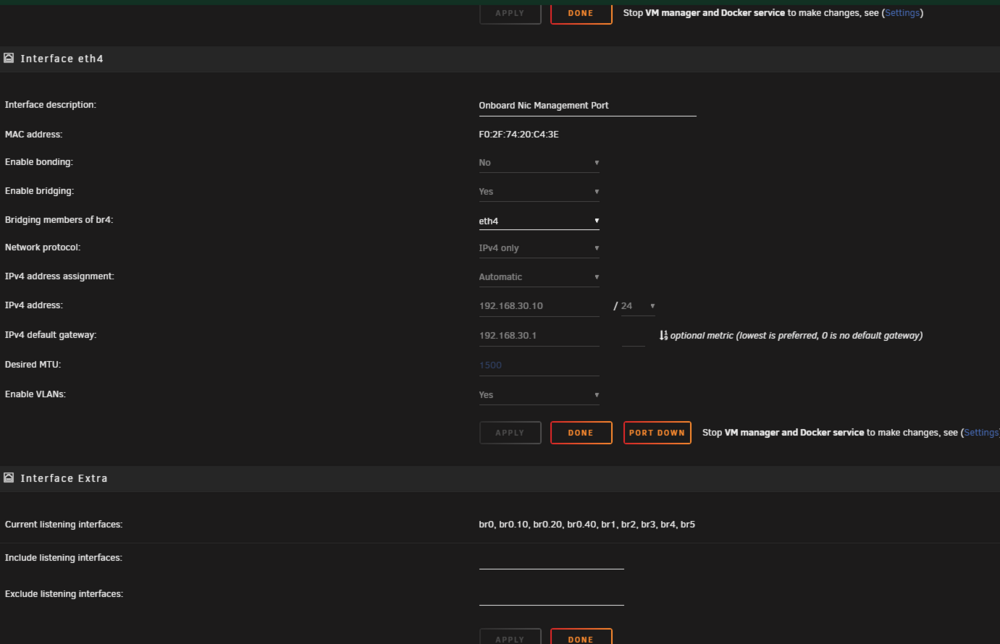Click the Interface eth4 heading
The width and height of the screenshot is (1000, 644).
tap(62, 59)
